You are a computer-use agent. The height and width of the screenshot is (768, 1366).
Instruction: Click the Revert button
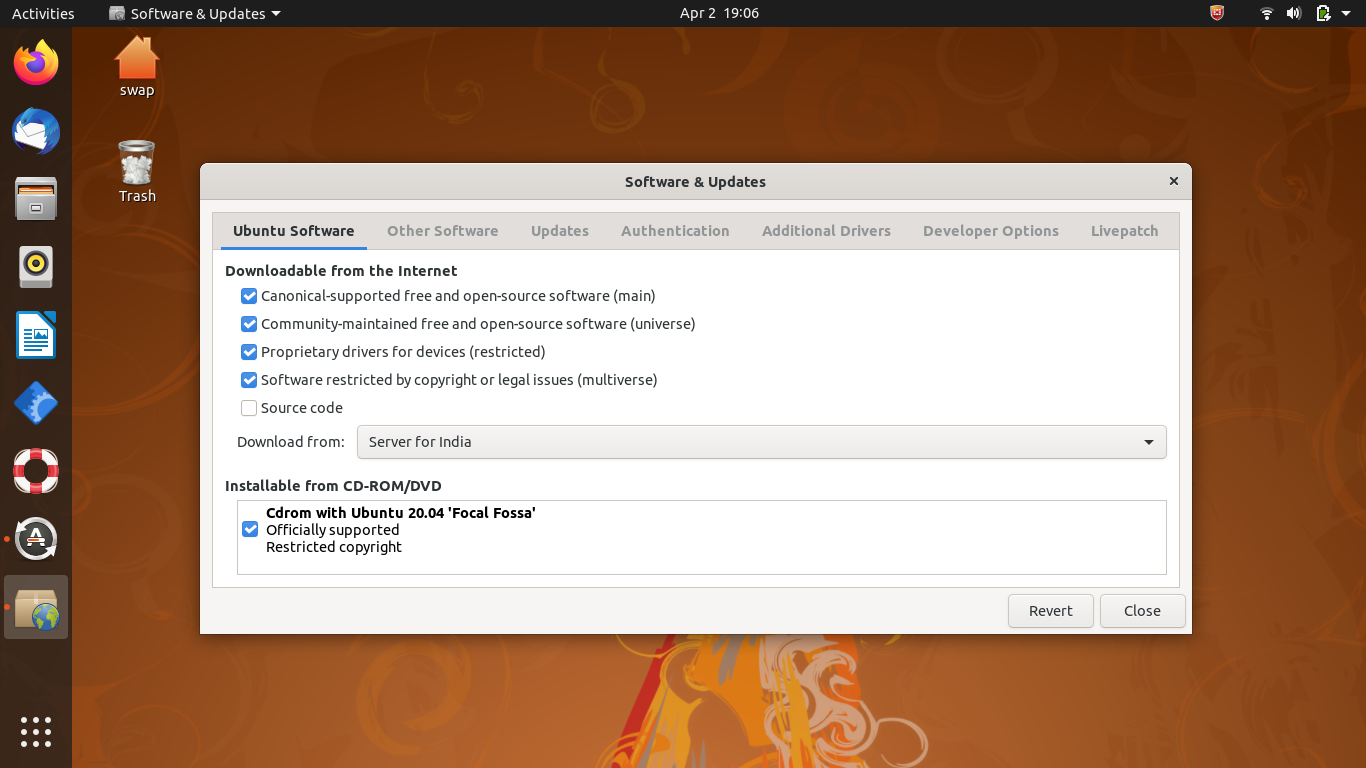(1051, 611)
